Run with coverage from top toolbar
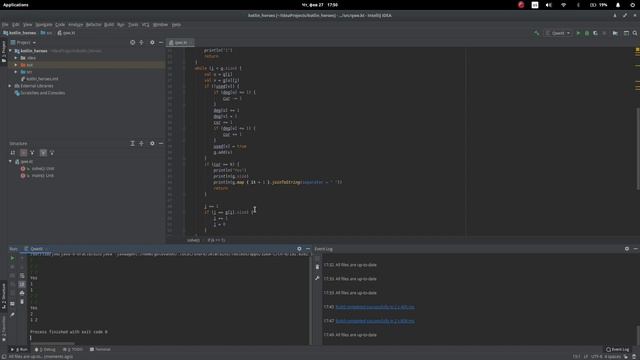This screenshot has width=640, height=360. tap(596, 33)
